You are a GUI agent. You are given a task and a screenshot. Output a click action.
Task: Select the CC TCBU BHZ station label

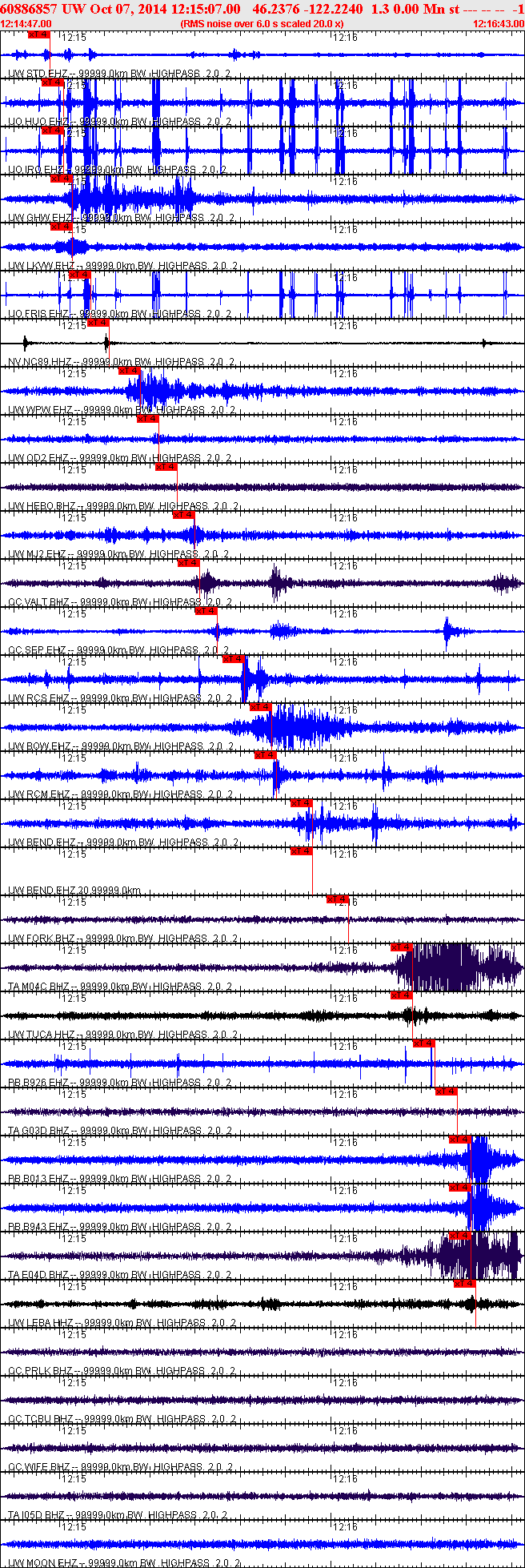122,1419
